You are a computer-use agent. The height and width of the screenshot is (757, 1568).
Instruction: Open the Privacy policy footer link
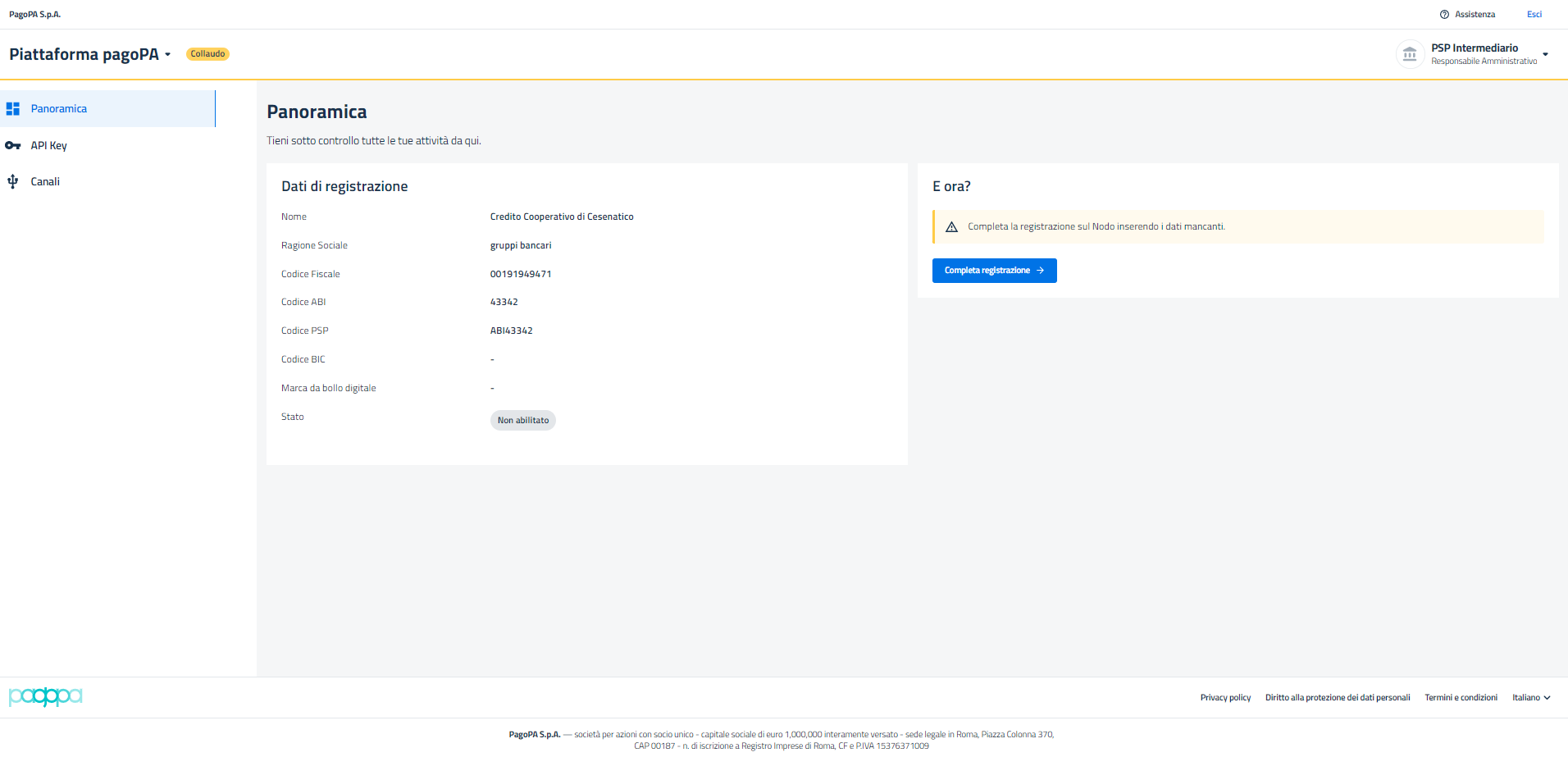coord(1225,698)
